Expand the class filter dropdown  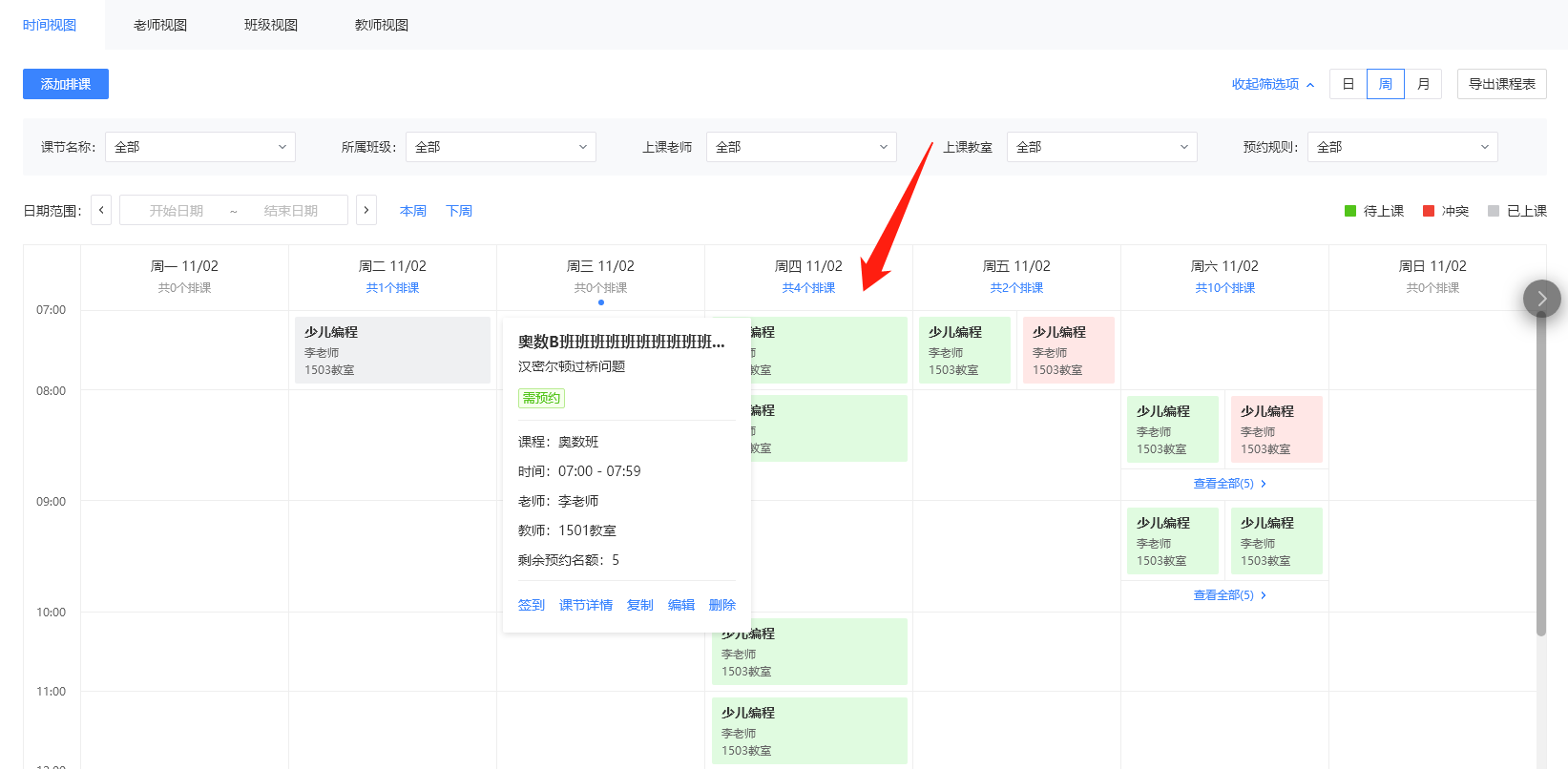500,147
